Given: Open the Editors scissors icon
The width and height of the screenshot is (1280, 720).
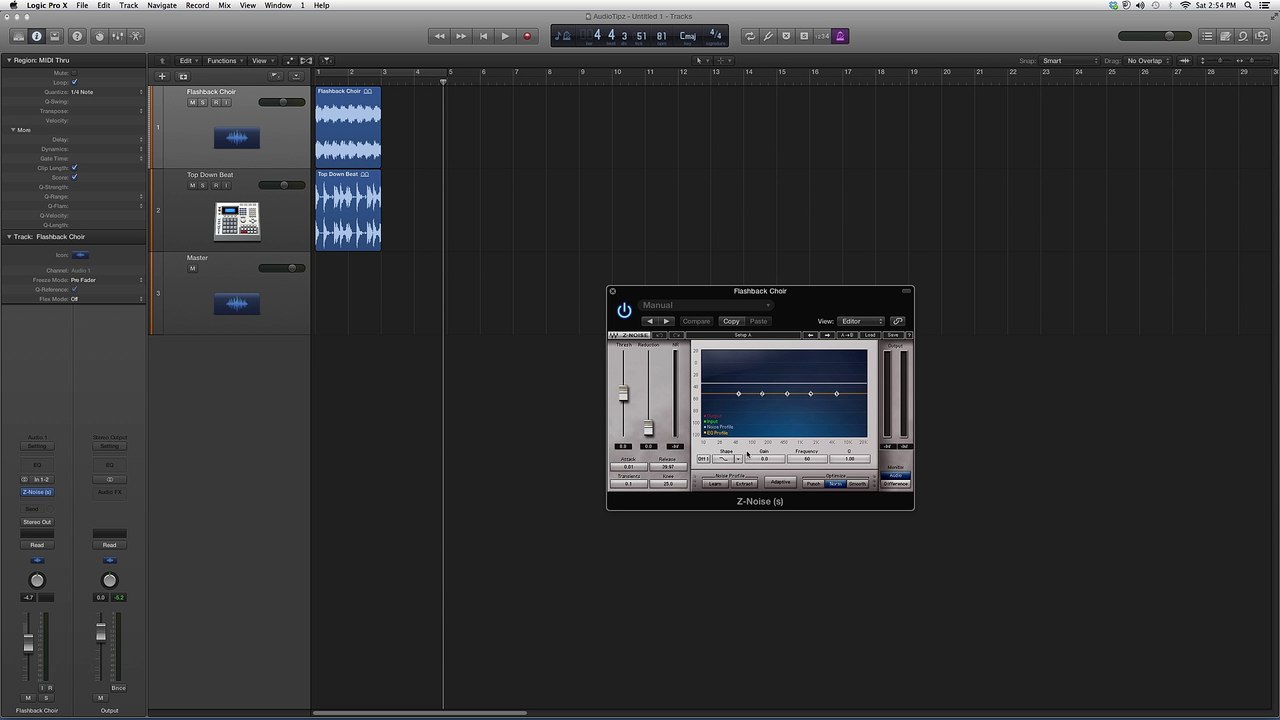Looking at the screenshot, I should [x=136, y=36].
